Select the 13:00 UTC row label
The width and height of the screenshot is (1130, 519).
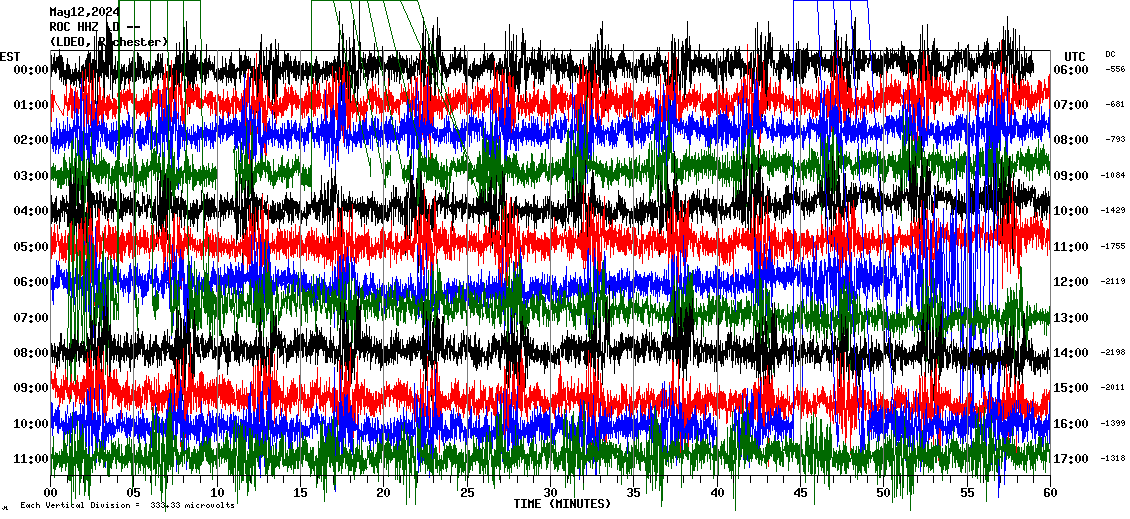(1069, 318)
